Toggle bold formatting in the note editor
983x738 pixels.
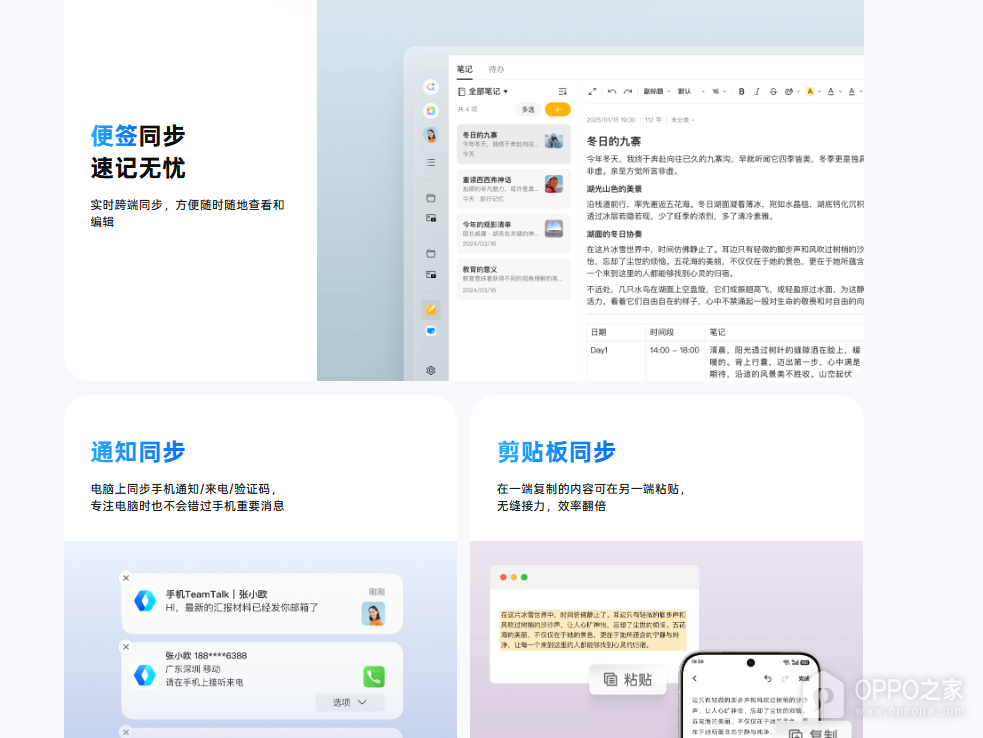[742, 92]
